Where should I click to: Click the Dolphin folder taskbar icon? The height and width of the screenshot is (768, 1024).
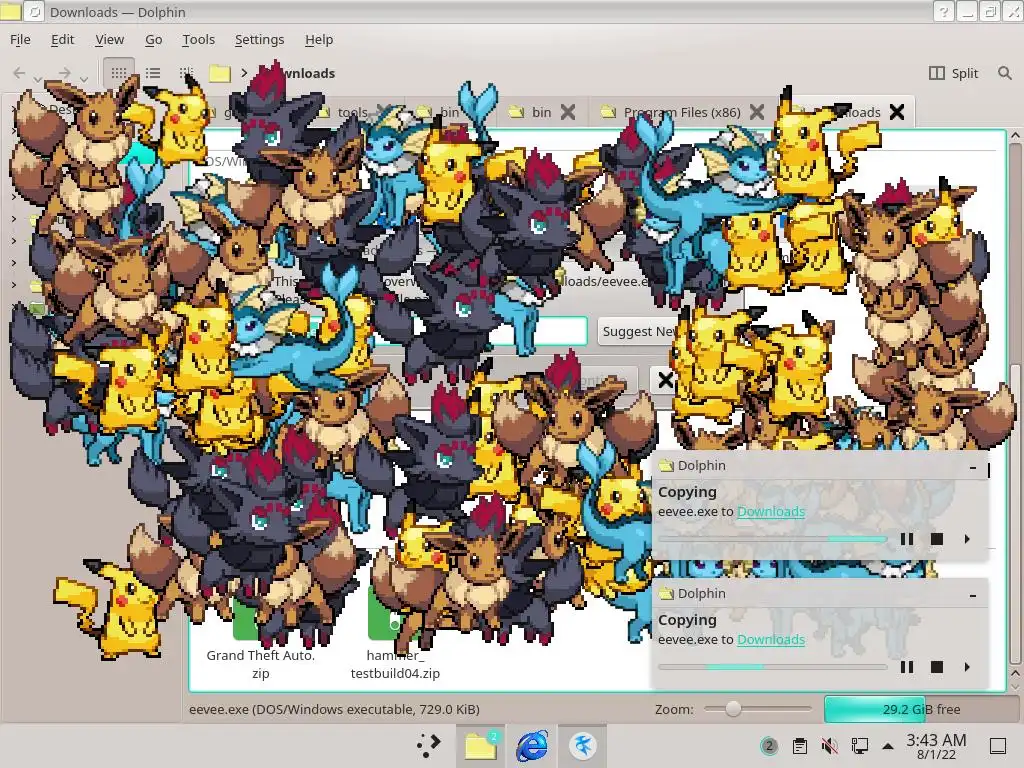(x=481, y=746)
